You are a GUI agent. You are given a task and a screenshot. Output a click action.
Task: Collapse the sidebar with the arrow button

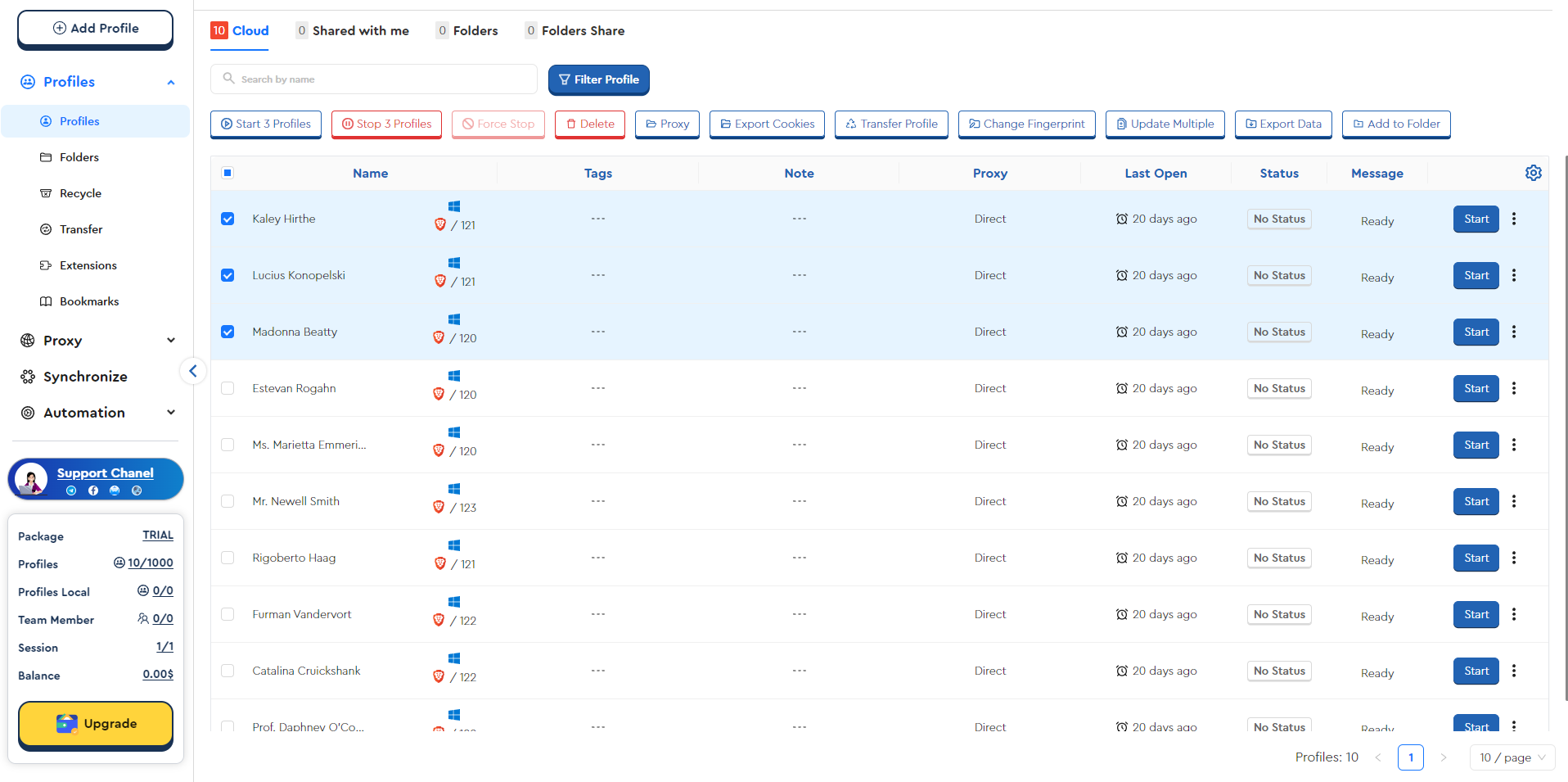(193, 371)
